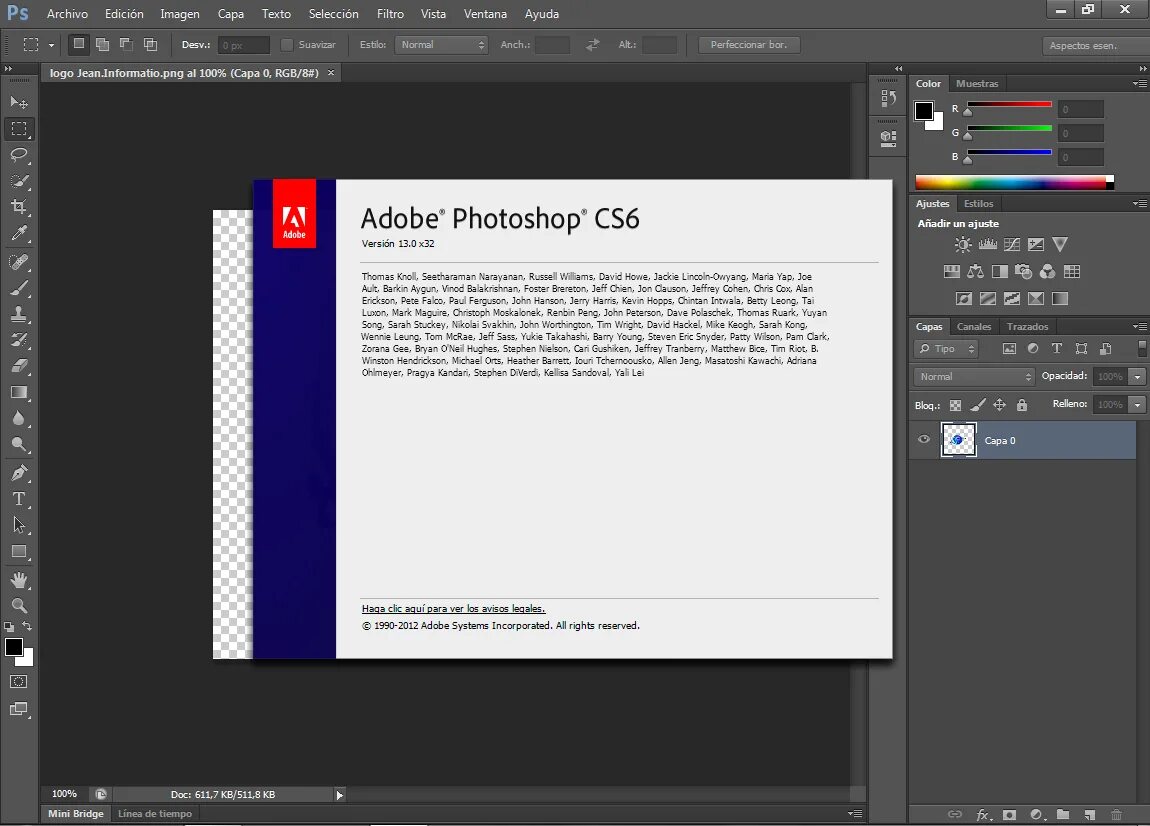Select the Brush tool

(19, 288)
